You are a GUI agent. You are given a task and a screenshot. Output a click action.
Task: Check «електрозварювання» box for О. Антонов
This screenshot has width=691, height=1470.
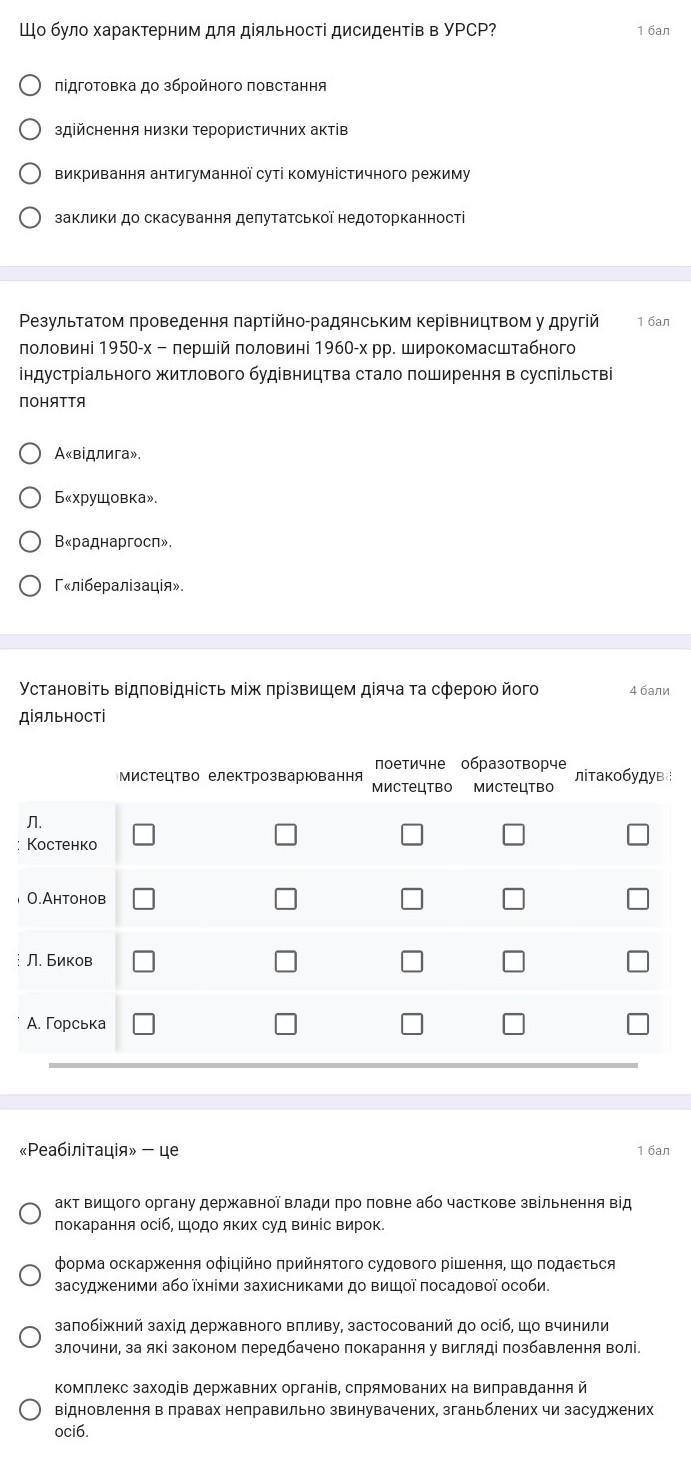pos(286,898)
